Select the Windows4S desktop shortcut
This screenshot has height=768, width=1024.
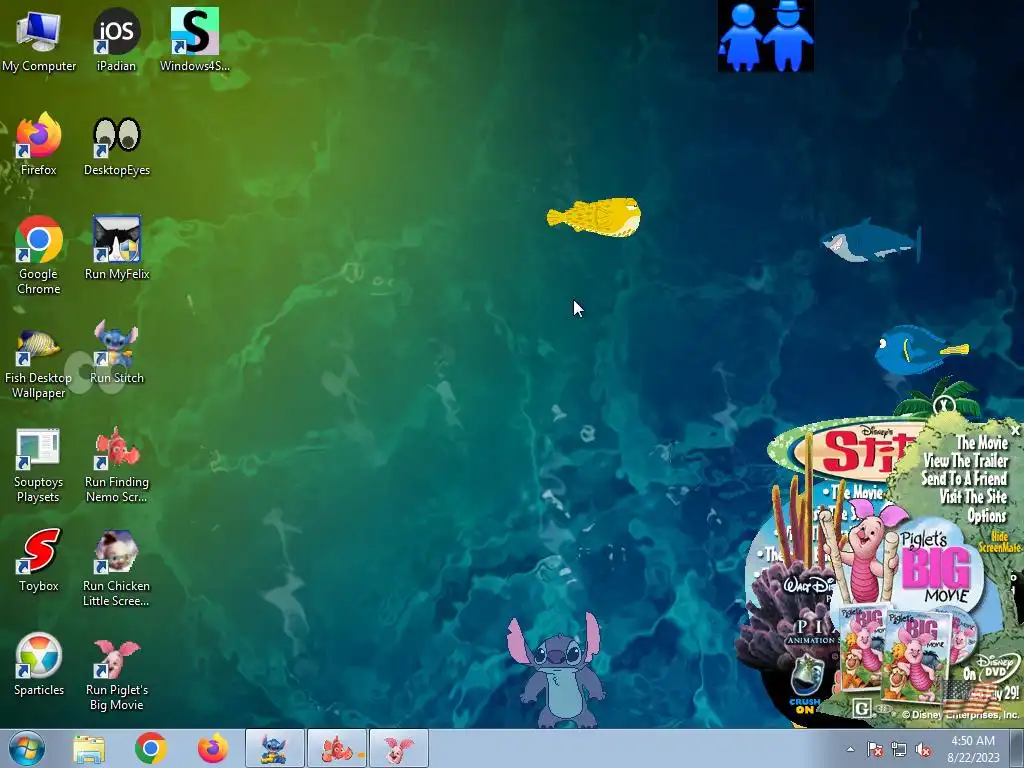(x=195, y=40)
